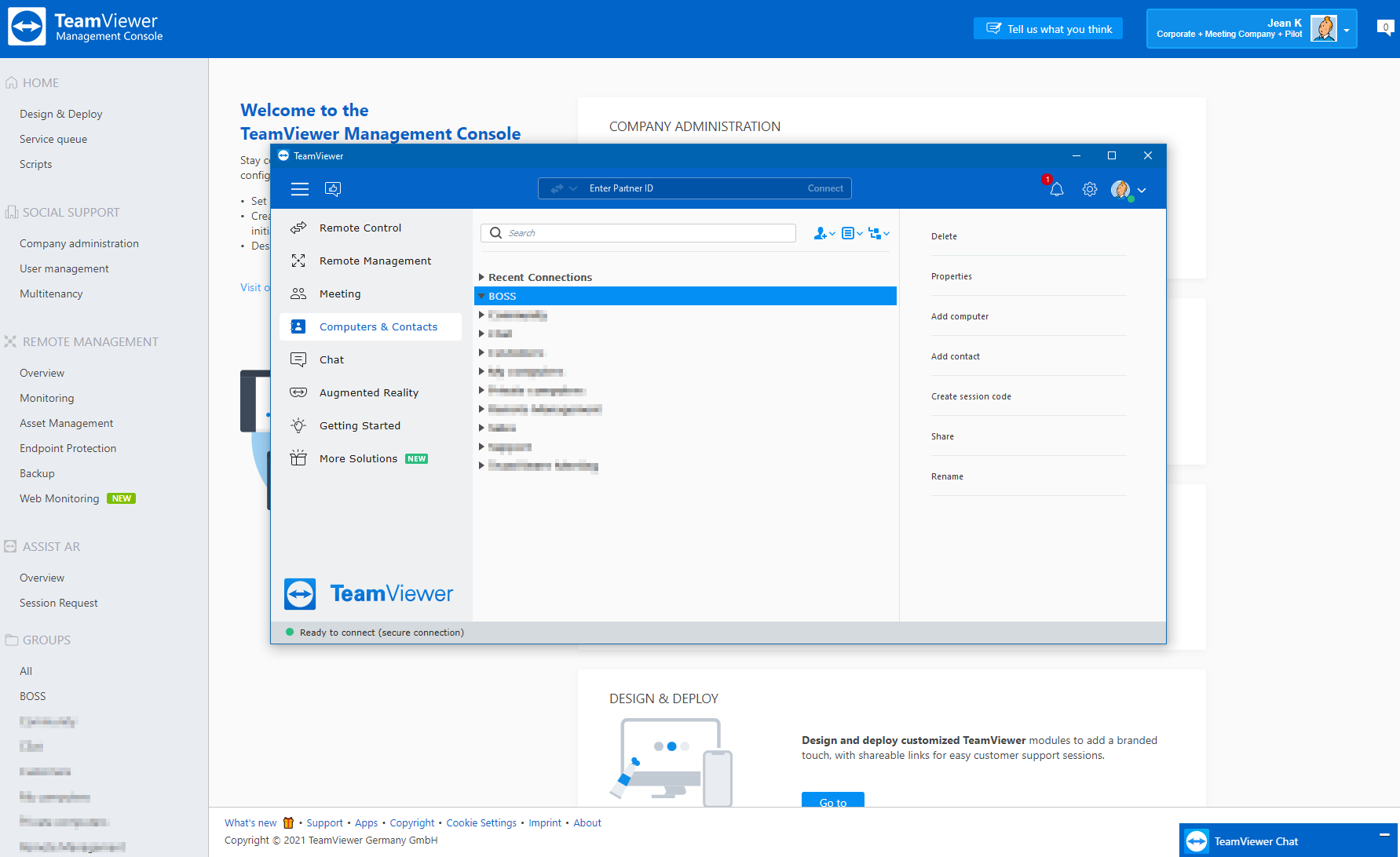Select Rename in the context menu
The width and height of the screenshot is (1400, 857).
[x=948, y=476]
